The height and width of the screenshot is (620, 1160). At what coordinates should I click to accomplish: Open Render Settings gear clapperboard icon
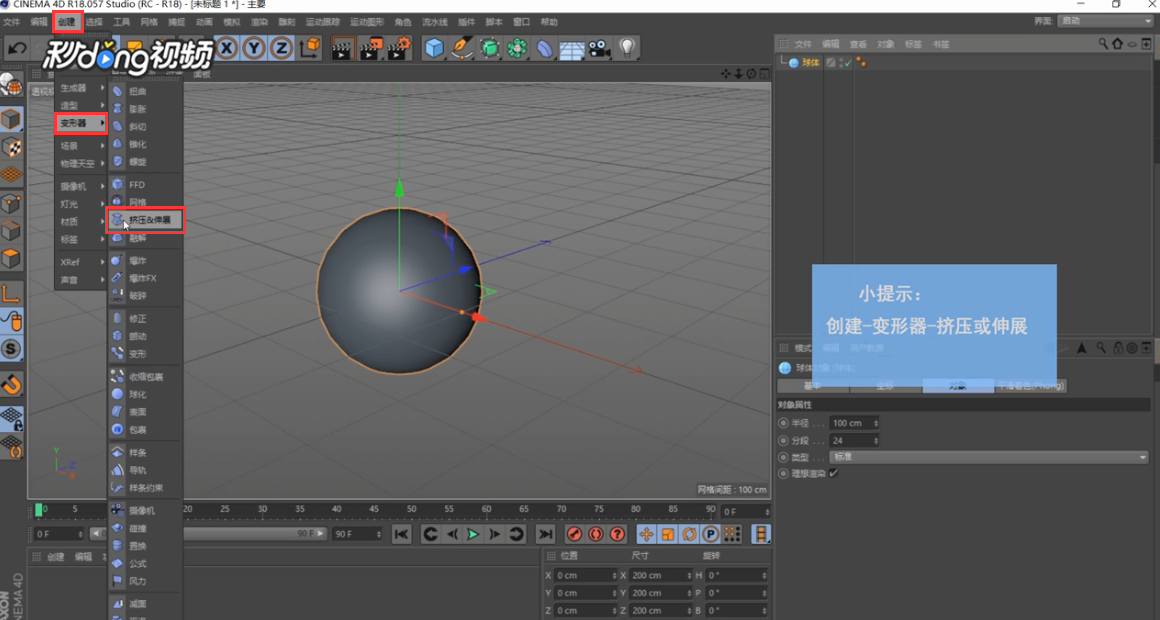[399, 49]
